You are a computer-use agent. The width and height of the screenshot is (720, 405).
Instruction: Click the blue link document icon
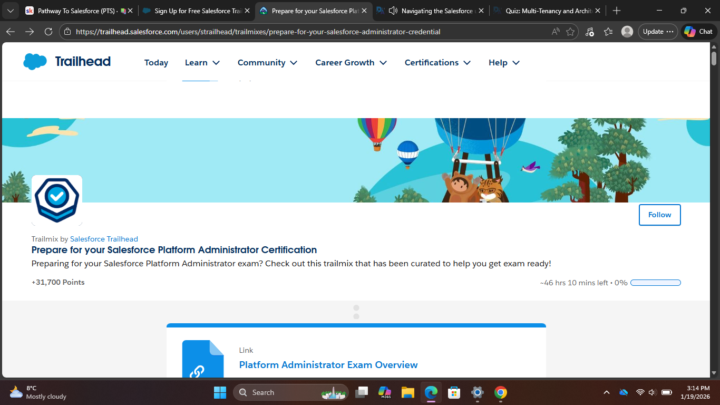(202, 359)
